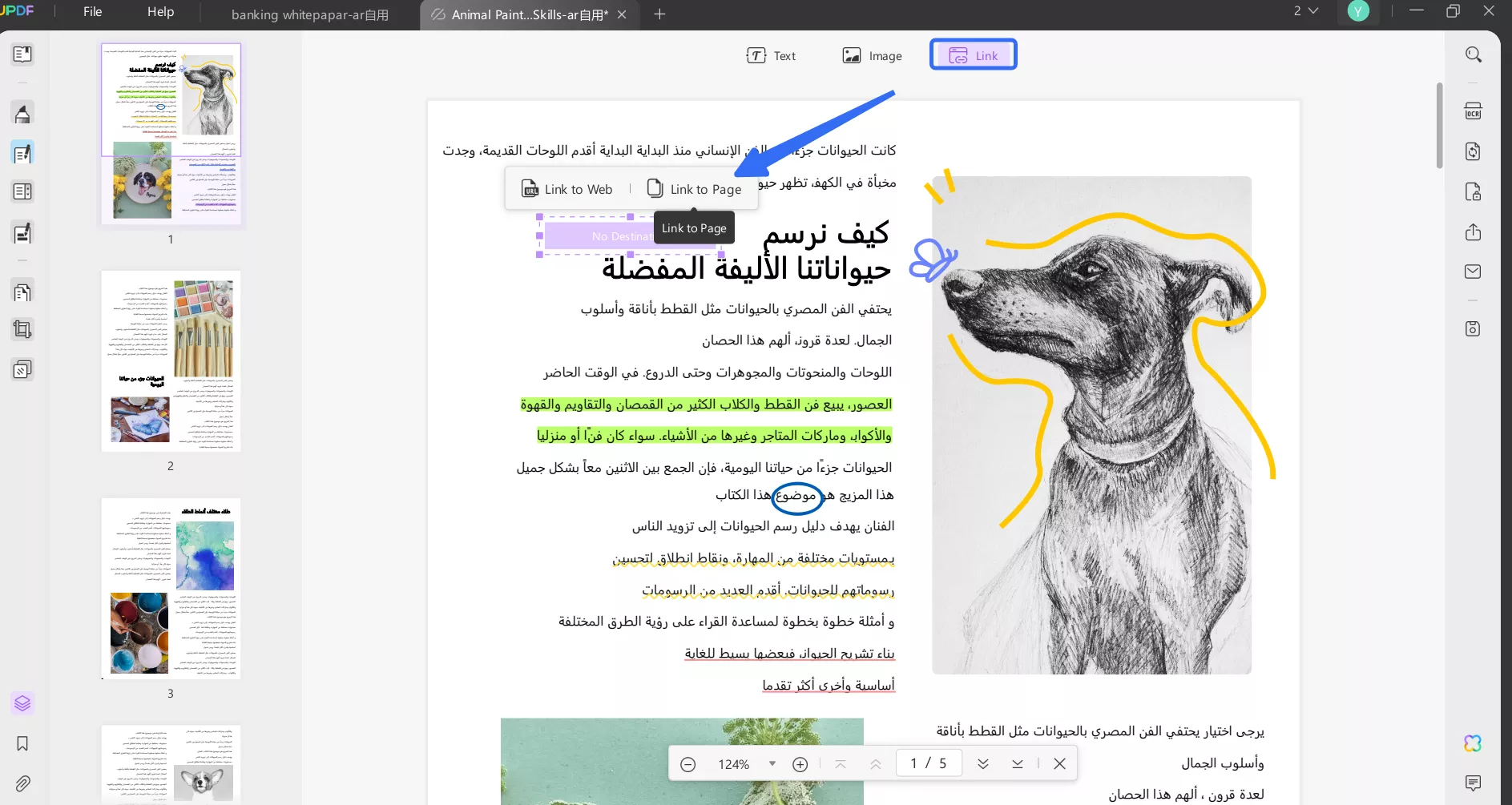This screenshot has width=1512, height=805.
Task: Open the File menu
Action: pos(91,11)
